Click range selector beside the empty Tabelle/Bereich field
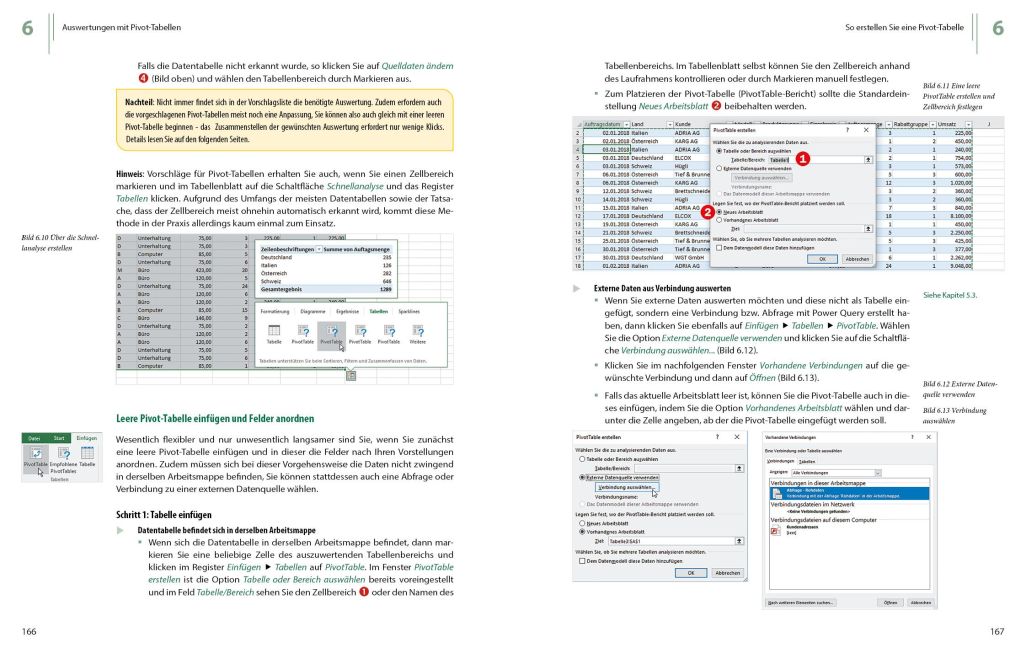The image size is (1026, 648). click(739, 469)
